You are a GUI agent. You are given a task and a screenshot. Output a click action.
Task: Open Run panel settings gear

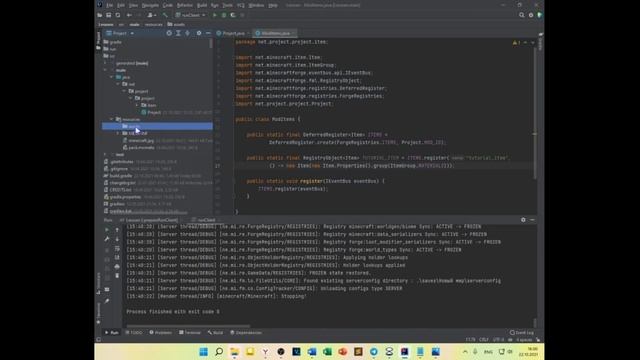(523, 220)
